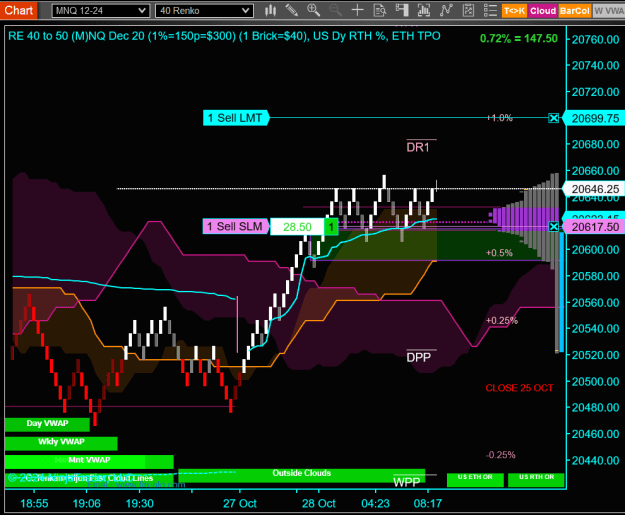Image resolution: width=625 pixels, height=515 pixels.
Task: Open the Chart tab
Action: click(x=18, y=10)
